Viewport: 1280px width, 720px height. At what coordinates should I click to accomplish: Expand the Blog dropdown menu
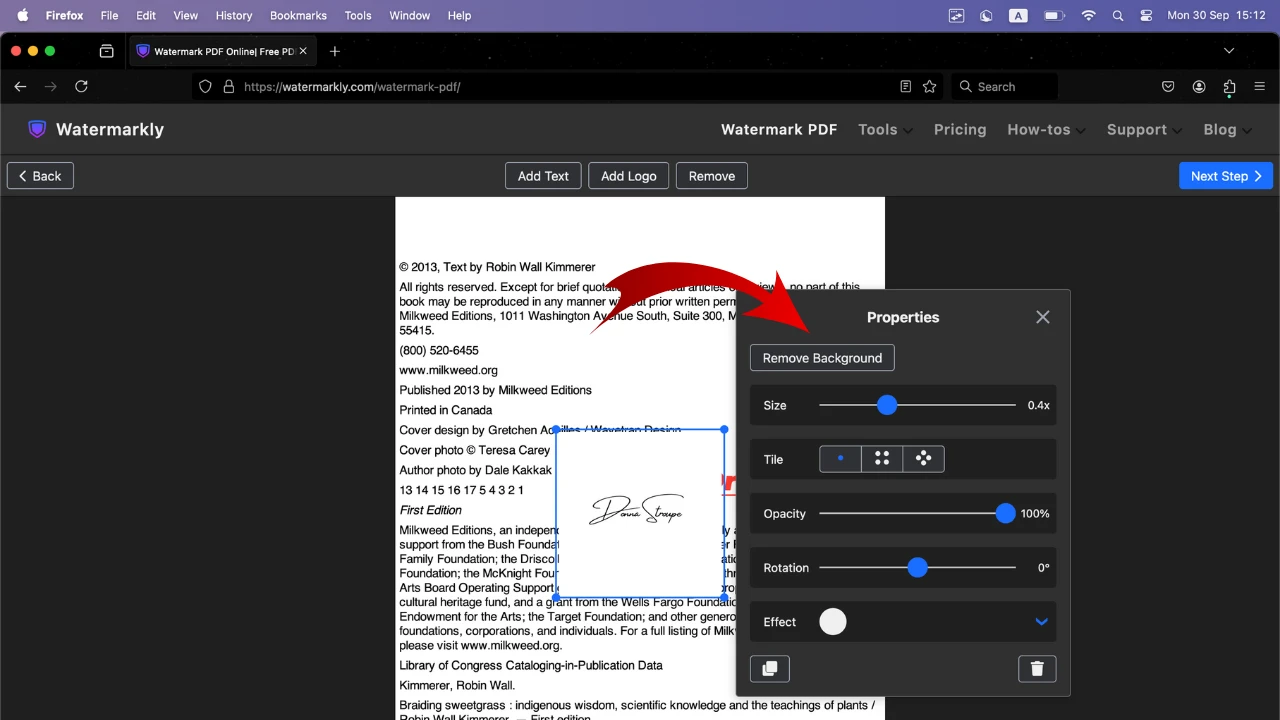(x=1228, y=129)
